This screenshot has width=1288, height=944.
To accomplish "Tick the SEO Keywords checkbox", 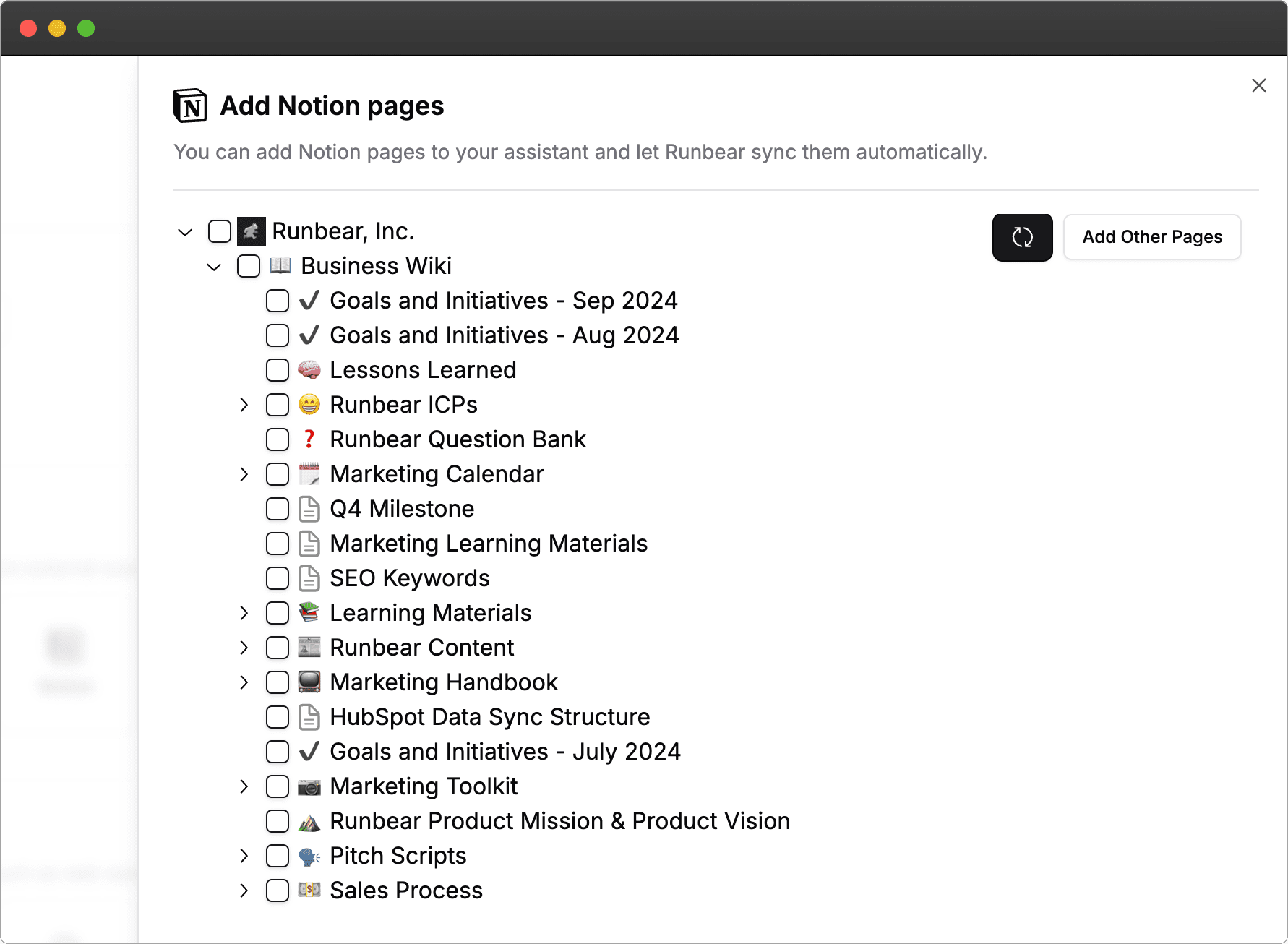I will point(278,578).
